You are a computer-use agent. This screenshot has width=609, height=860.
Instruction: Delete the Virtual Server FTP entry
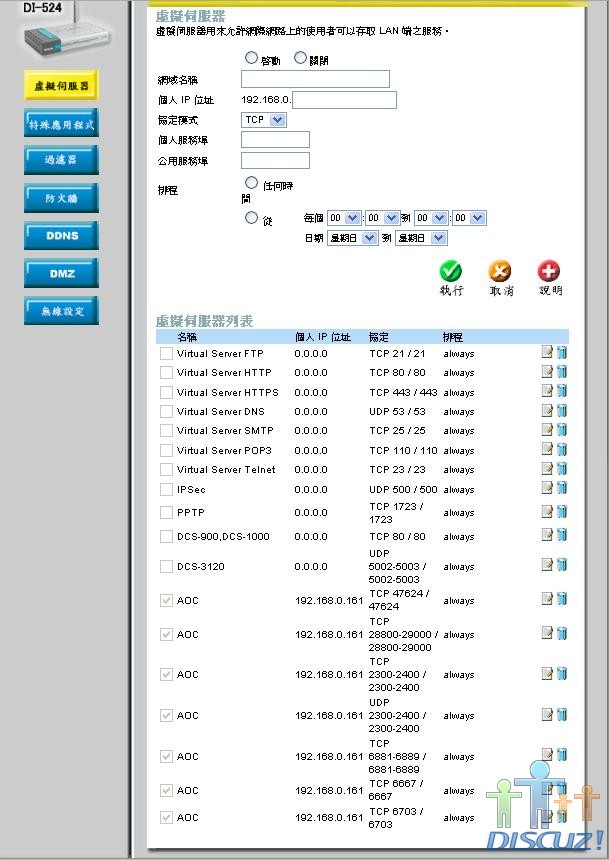(562, 352)
